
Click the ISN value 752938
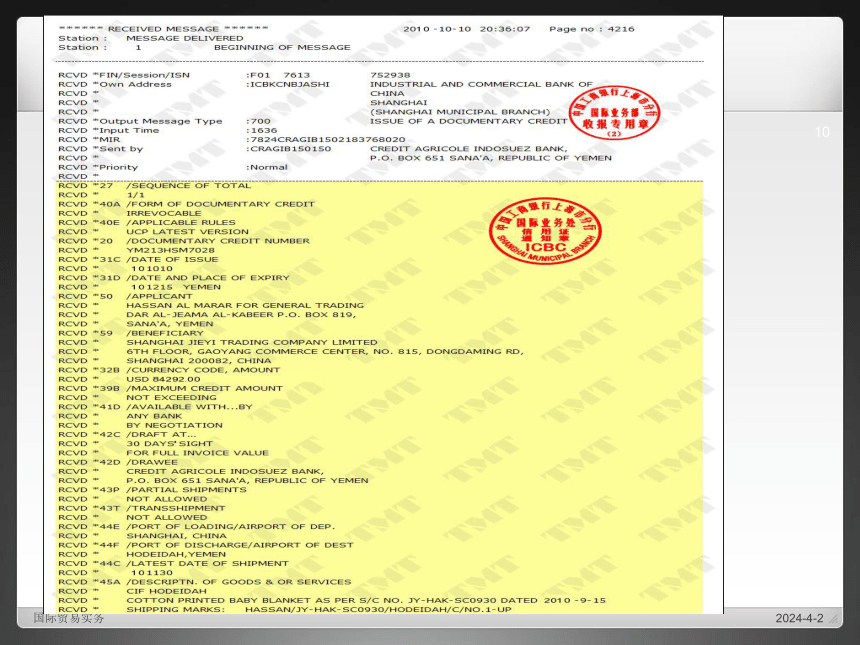[390, 75]
